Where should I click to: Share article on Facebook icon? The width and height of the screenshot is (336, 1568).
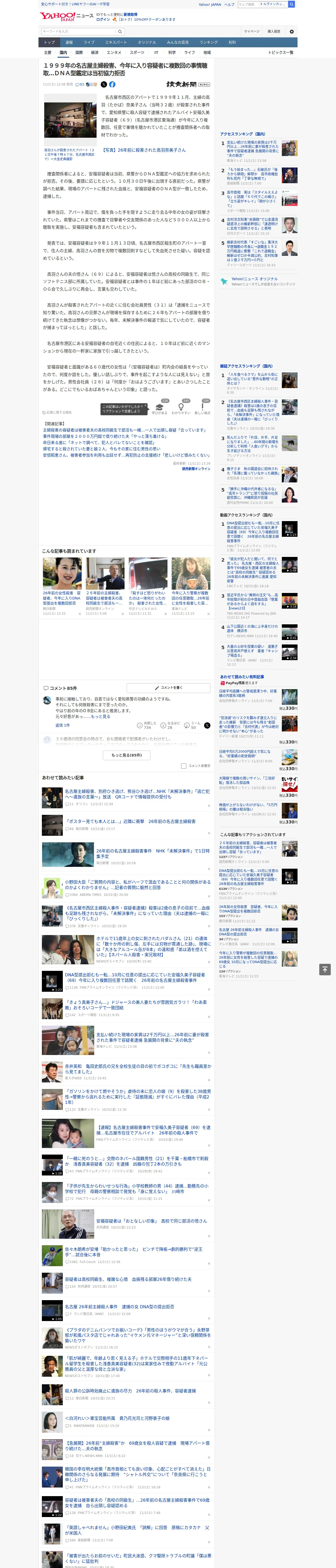(112, 85)
